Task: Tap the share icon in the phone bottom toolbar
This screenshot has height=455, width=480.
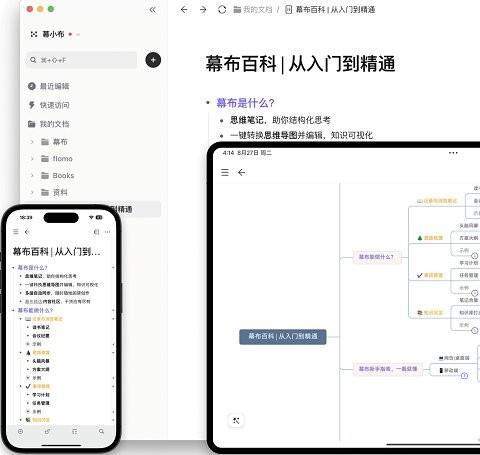Action: pyautogui.click(x=47, y=431)
